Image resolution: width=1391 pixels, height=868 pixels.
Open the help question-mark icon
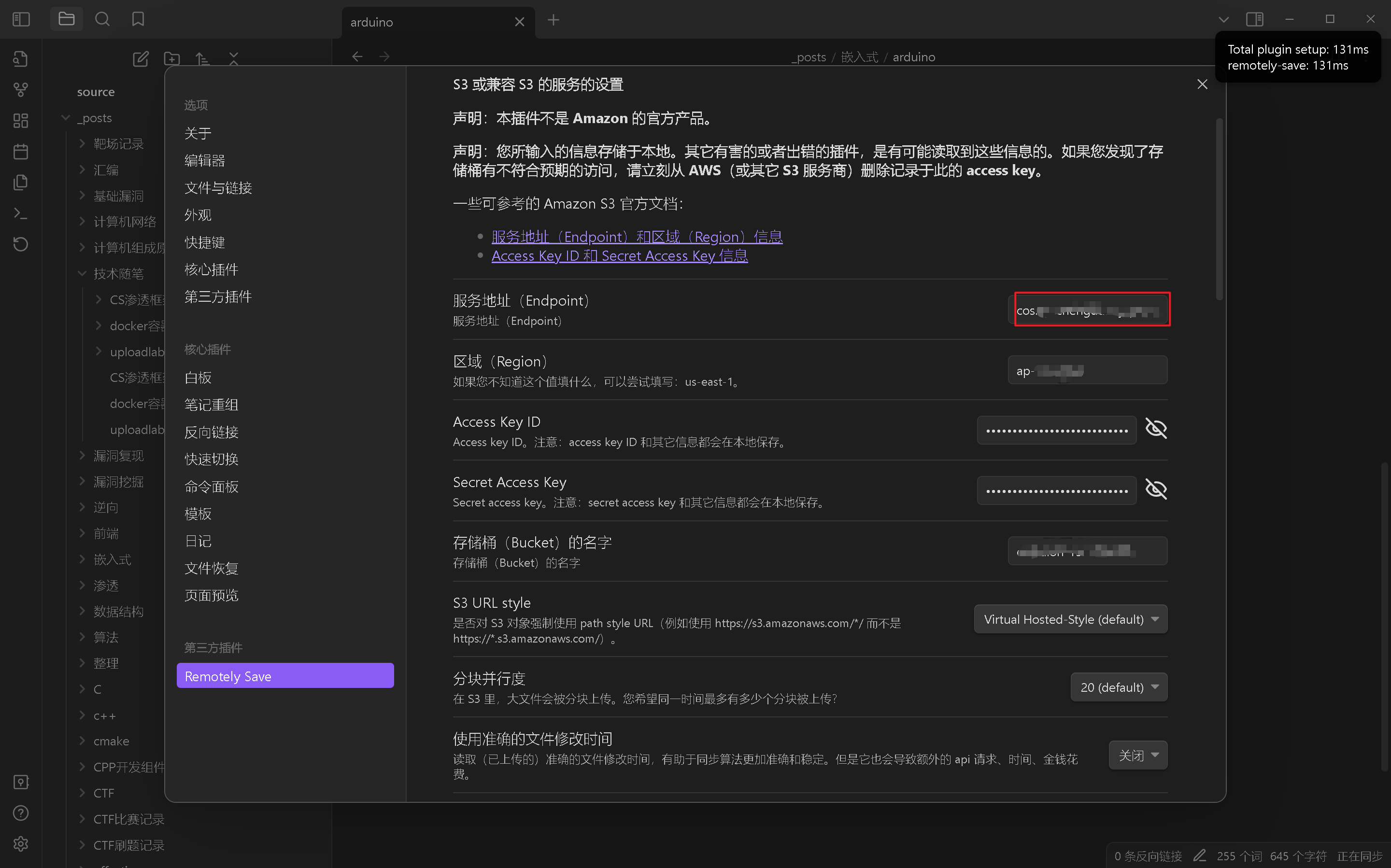click(x=21, y=813)
